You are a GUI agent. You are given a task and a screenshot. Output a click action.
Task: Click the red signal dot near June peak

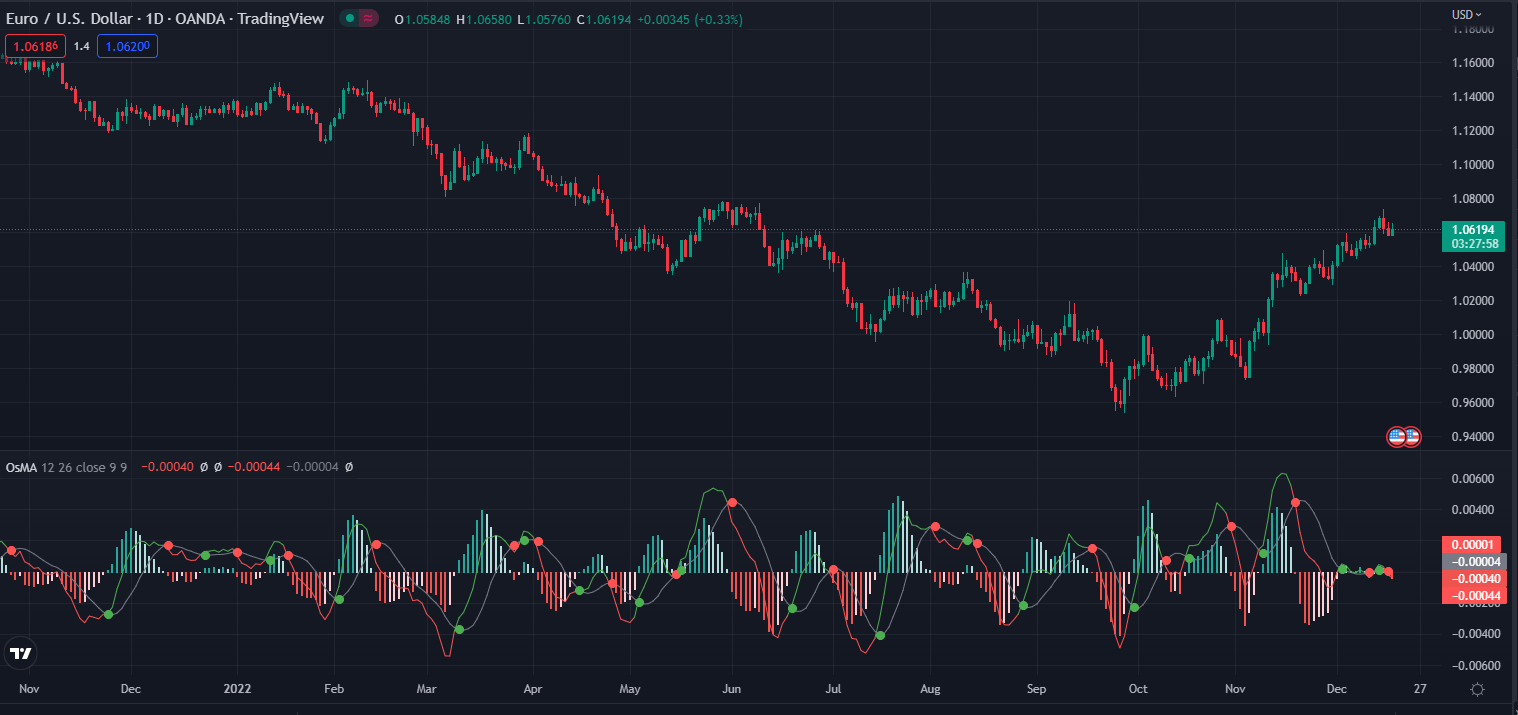pos(732,502)
